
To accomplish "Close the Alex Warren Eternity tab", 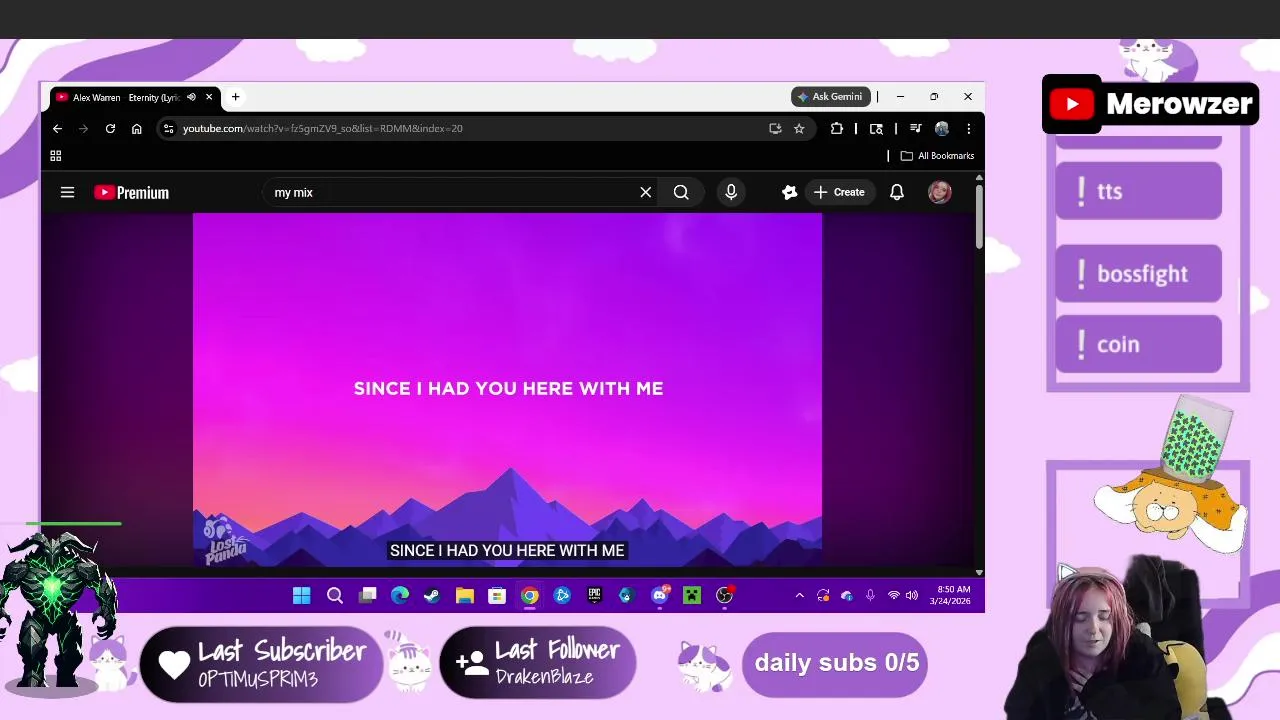I will coord(209,97).
